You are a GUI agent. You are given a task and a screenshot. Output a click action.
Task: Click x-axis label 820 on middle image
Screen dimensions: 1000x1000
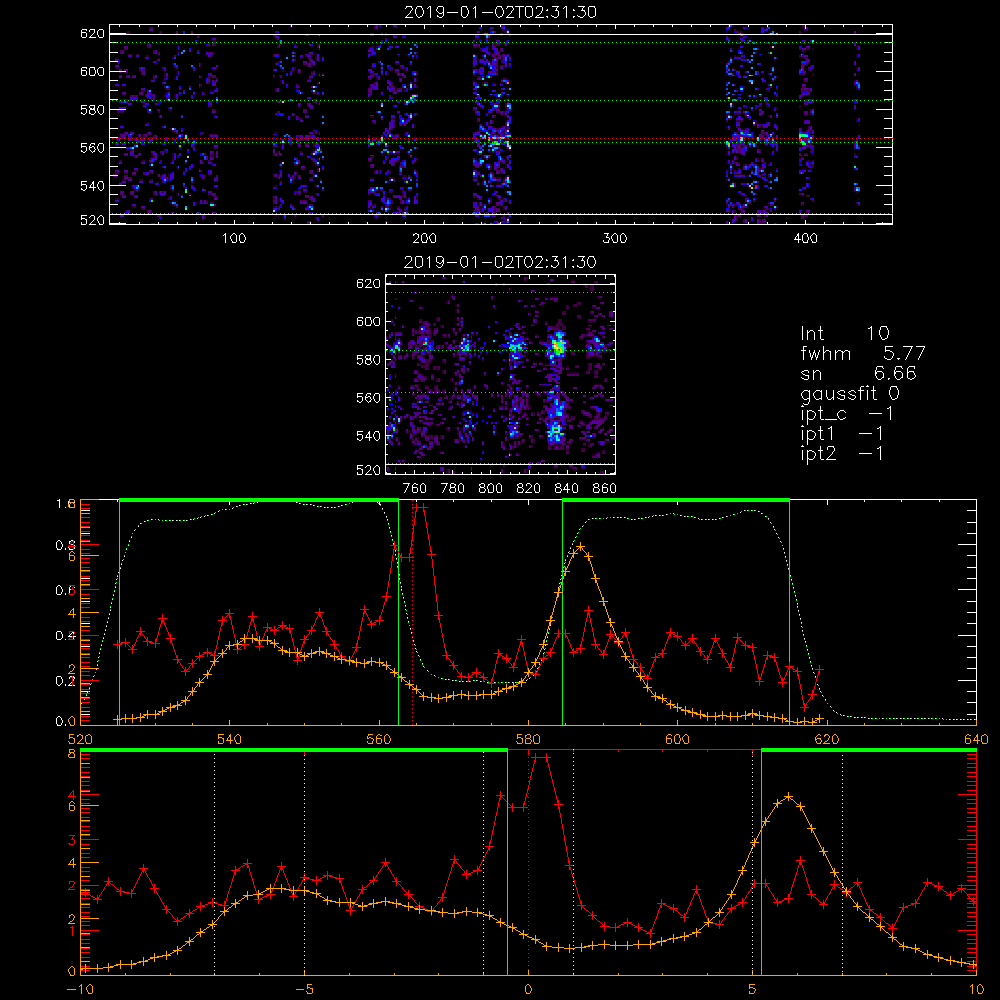coord(529,489)
